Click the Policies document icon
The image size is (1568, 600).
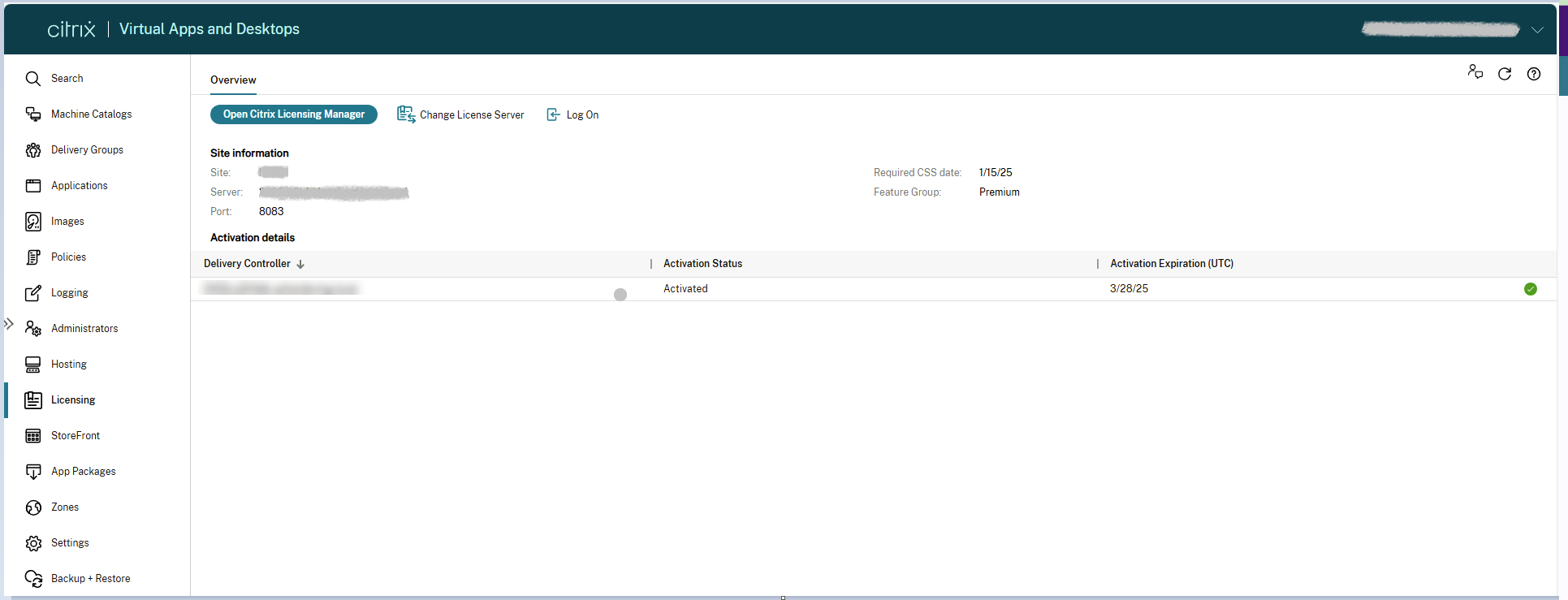tap(33, 257)
